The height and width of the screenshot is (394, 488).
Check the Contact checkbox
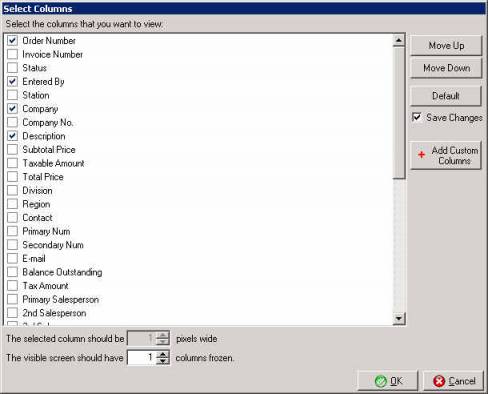[x=12, y=218]
